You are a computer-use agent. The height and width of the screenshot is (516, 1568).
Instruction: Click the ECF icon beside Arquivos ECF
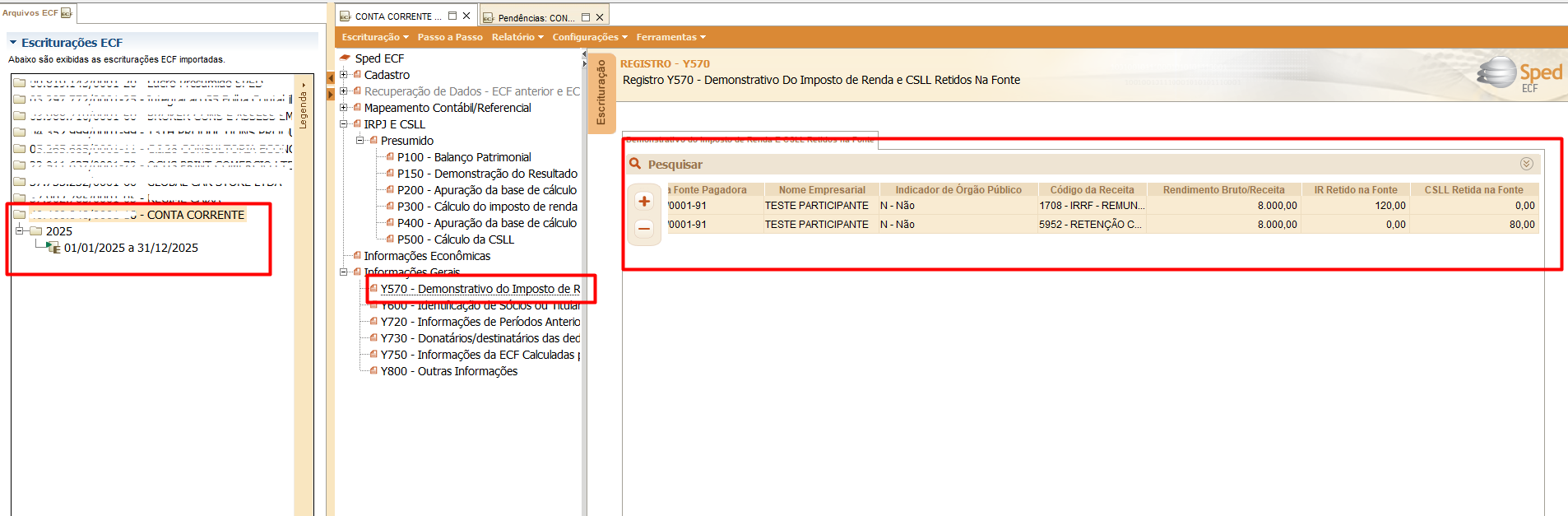point(67,13)
